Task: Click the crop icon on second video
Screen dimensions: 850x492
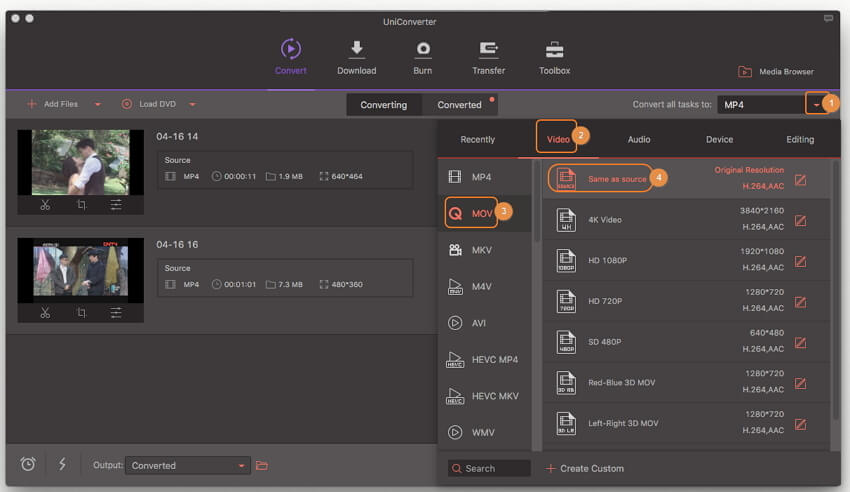Action: [x=81, y=312]
